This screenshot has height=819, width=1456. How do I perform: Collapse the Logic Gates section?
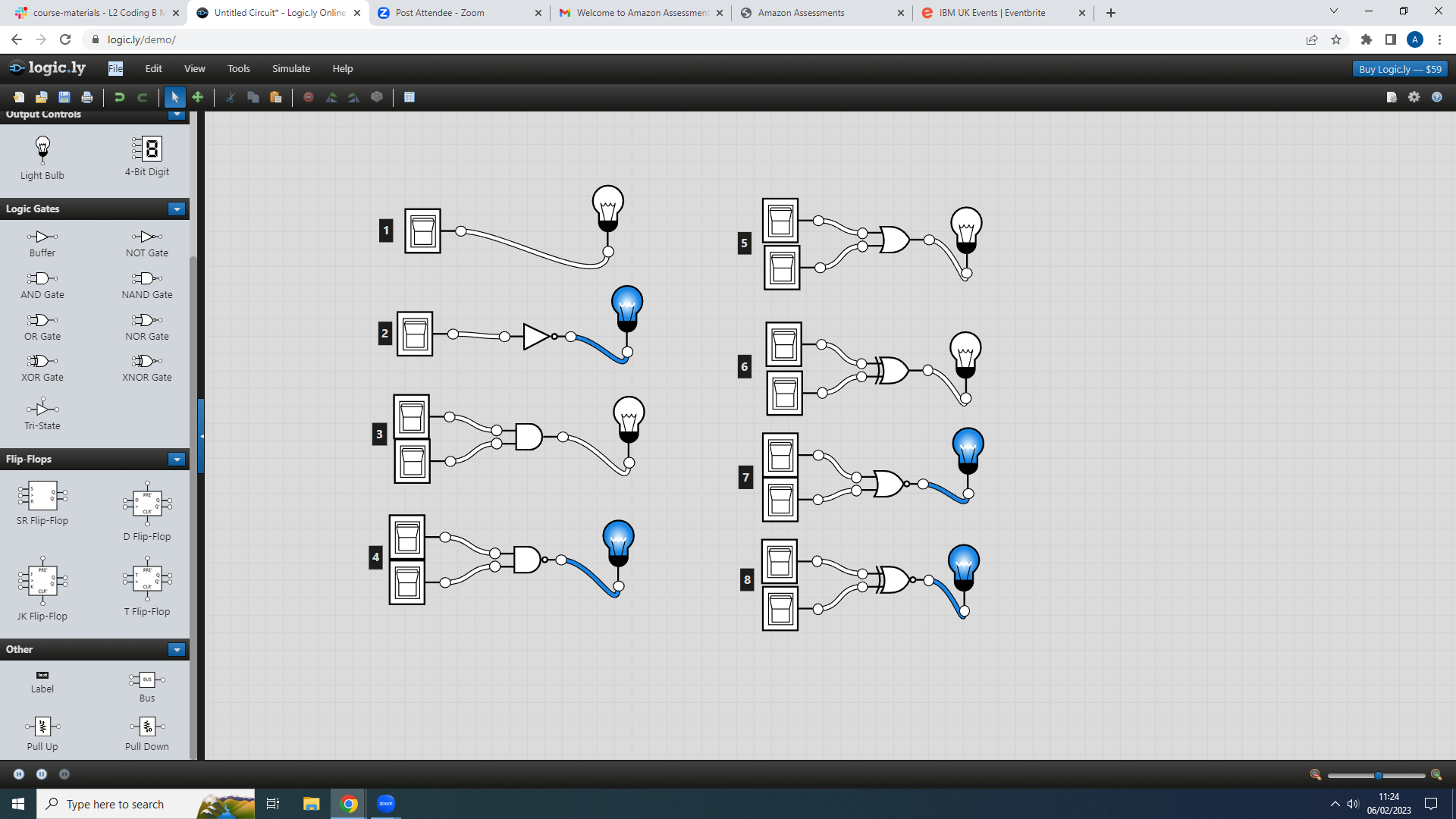(177, 209)
